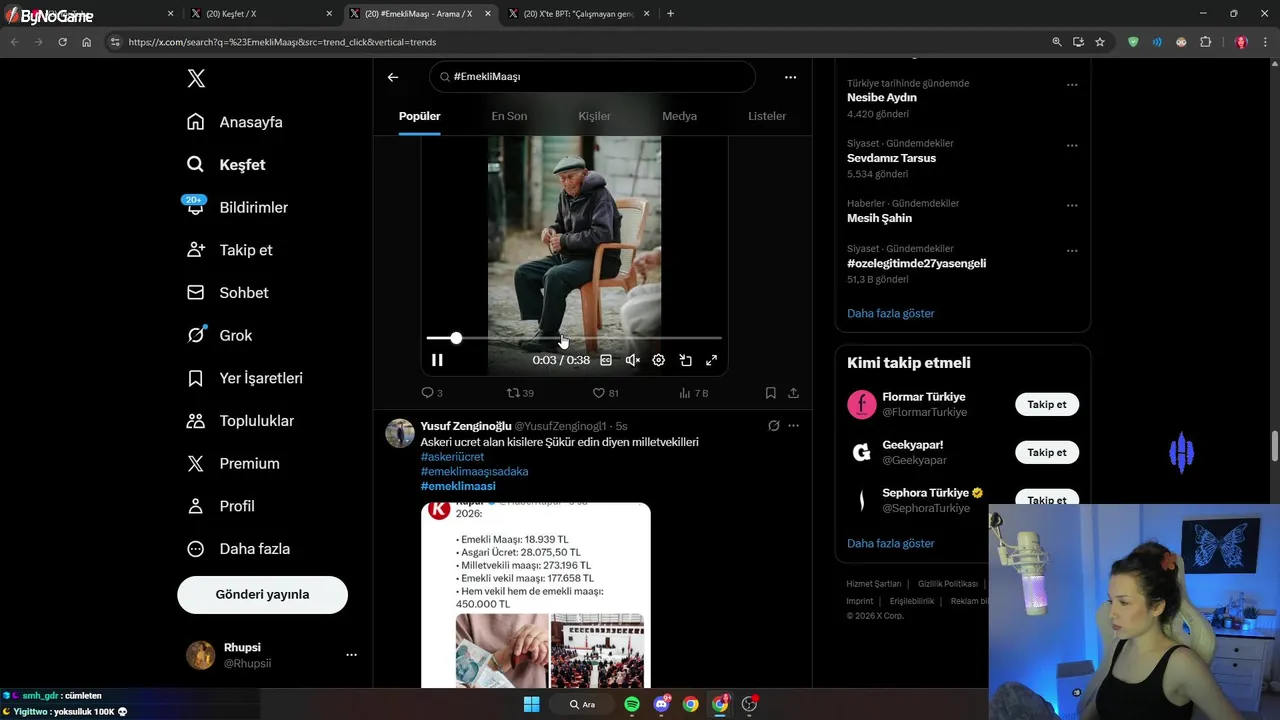Show more trends Daha fazla göster
This screenshot has height=720, width=1280.
(x=890, y=313)
